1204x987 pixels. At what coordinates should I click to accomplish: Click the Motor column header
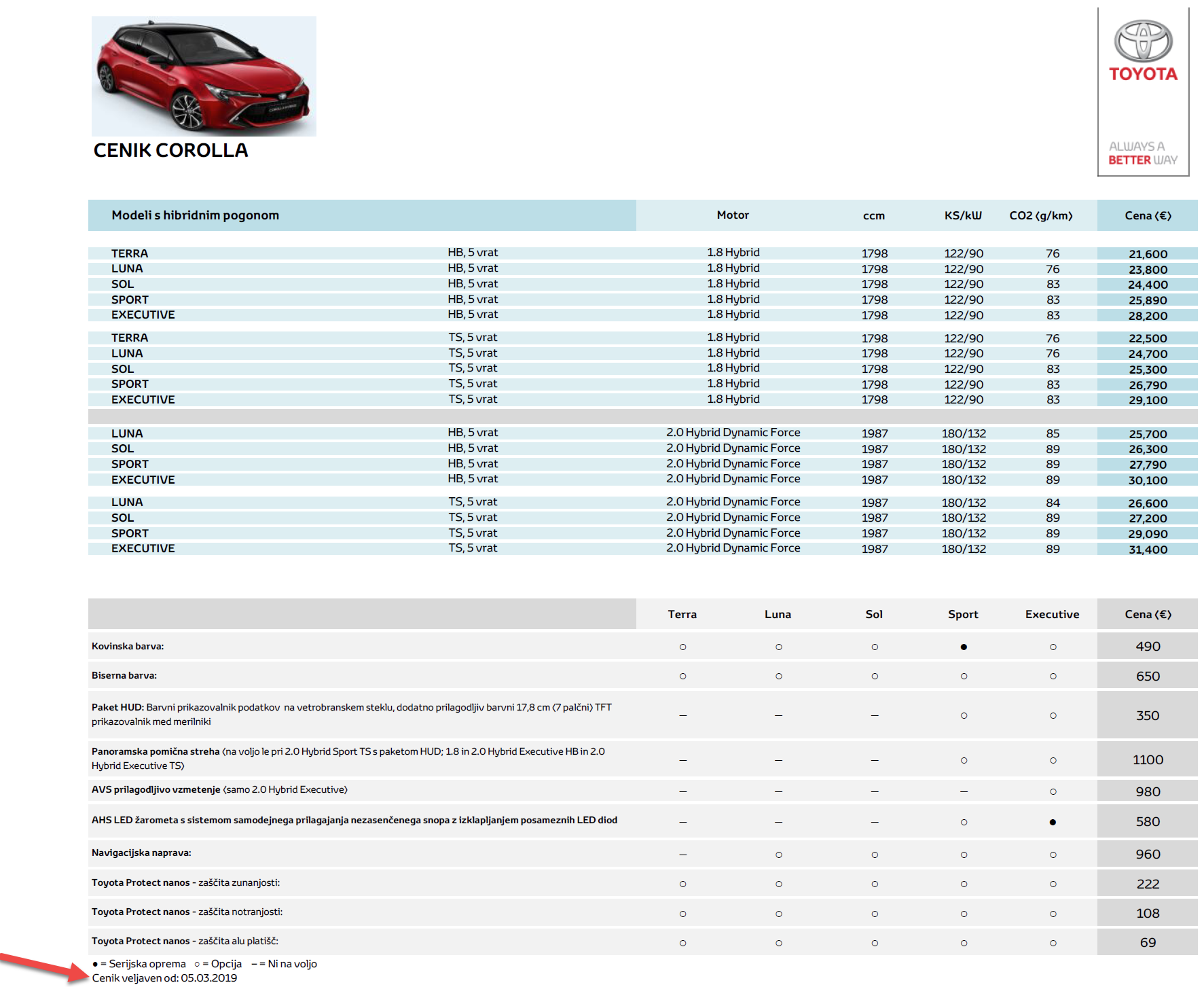click(x=733, y=215)
